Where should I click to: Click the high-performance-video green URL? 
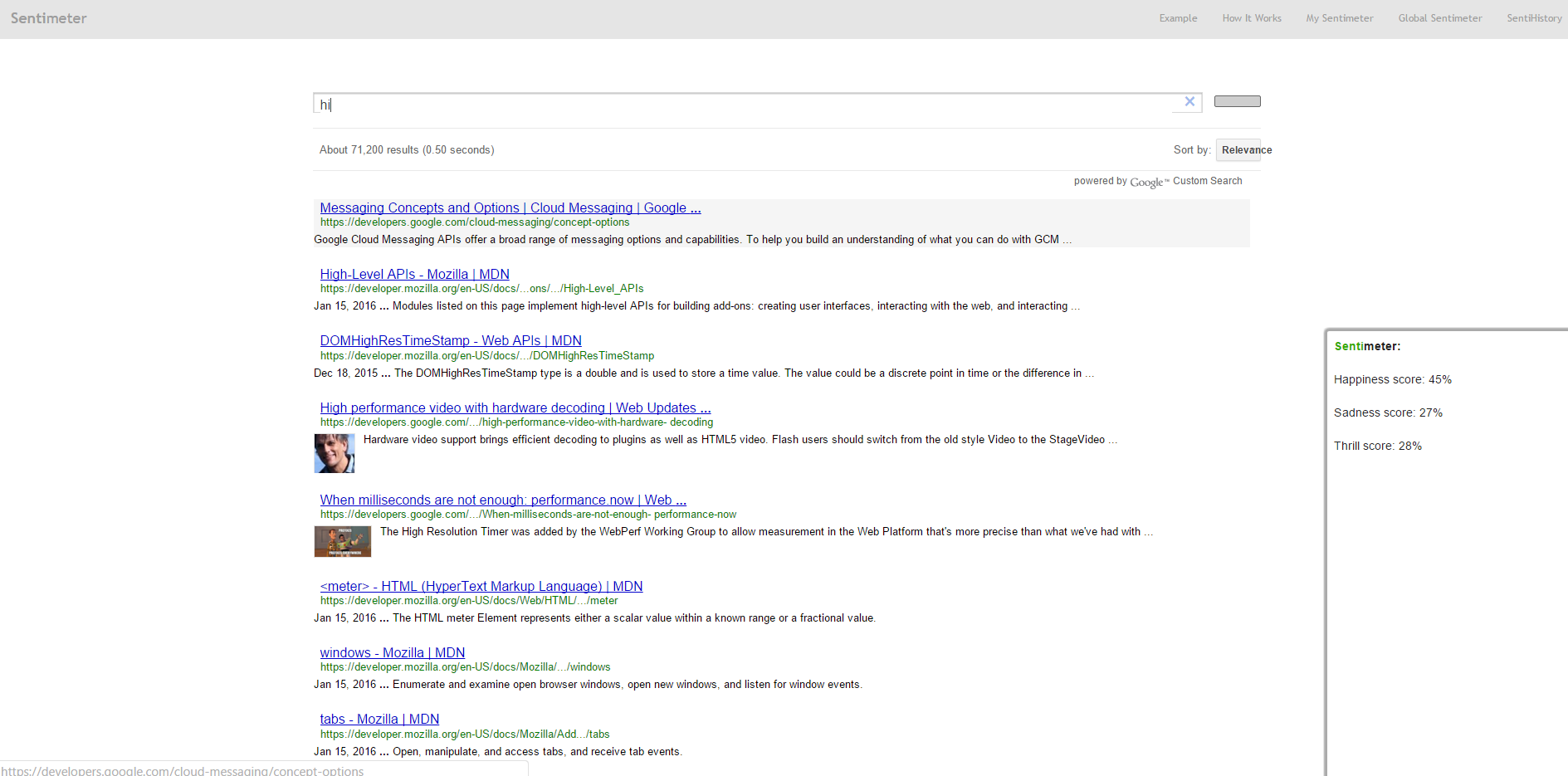coord(516,422)
